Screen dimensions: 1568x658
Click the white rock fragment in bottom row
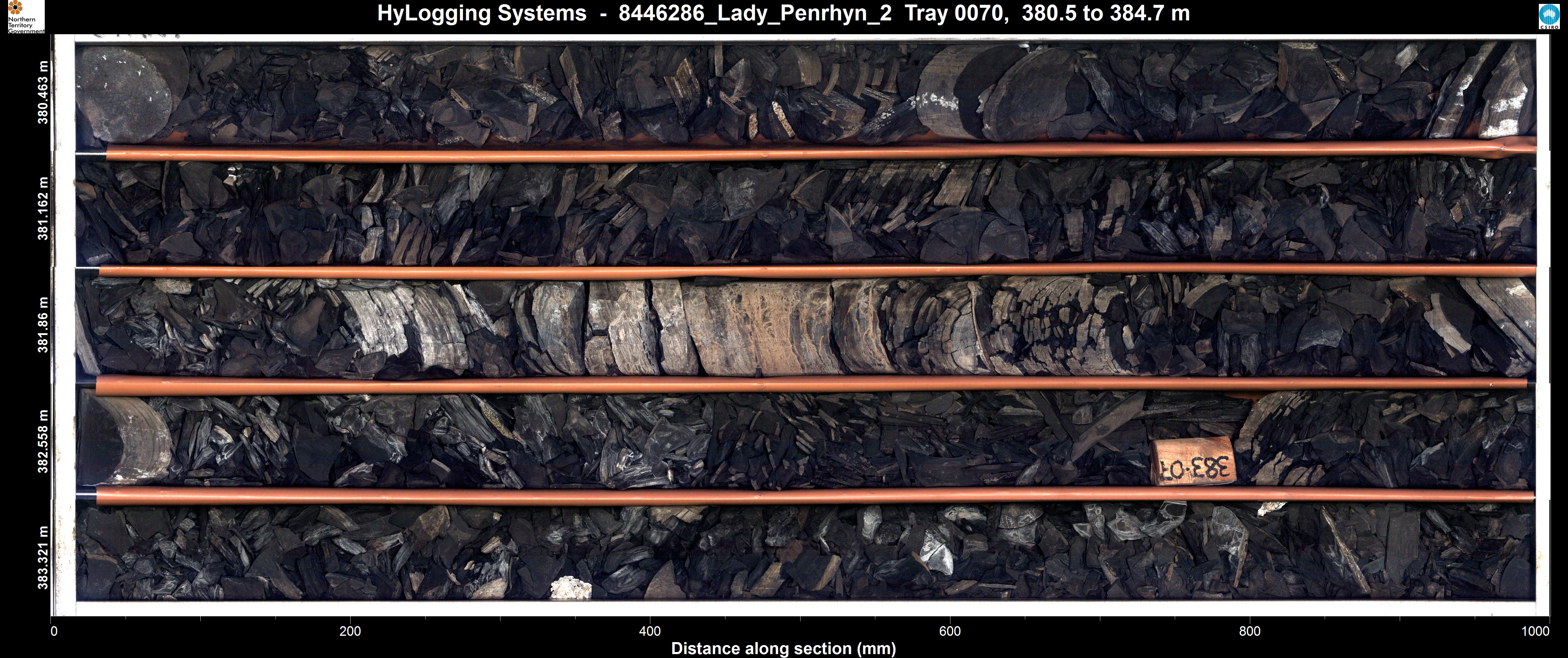pyautogui.click(x=570, y=588)
